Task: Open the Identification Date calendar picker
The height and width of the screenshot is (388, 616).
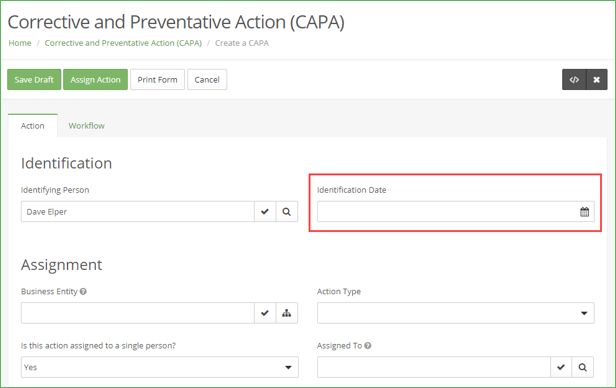Action: tap(584, 212)
